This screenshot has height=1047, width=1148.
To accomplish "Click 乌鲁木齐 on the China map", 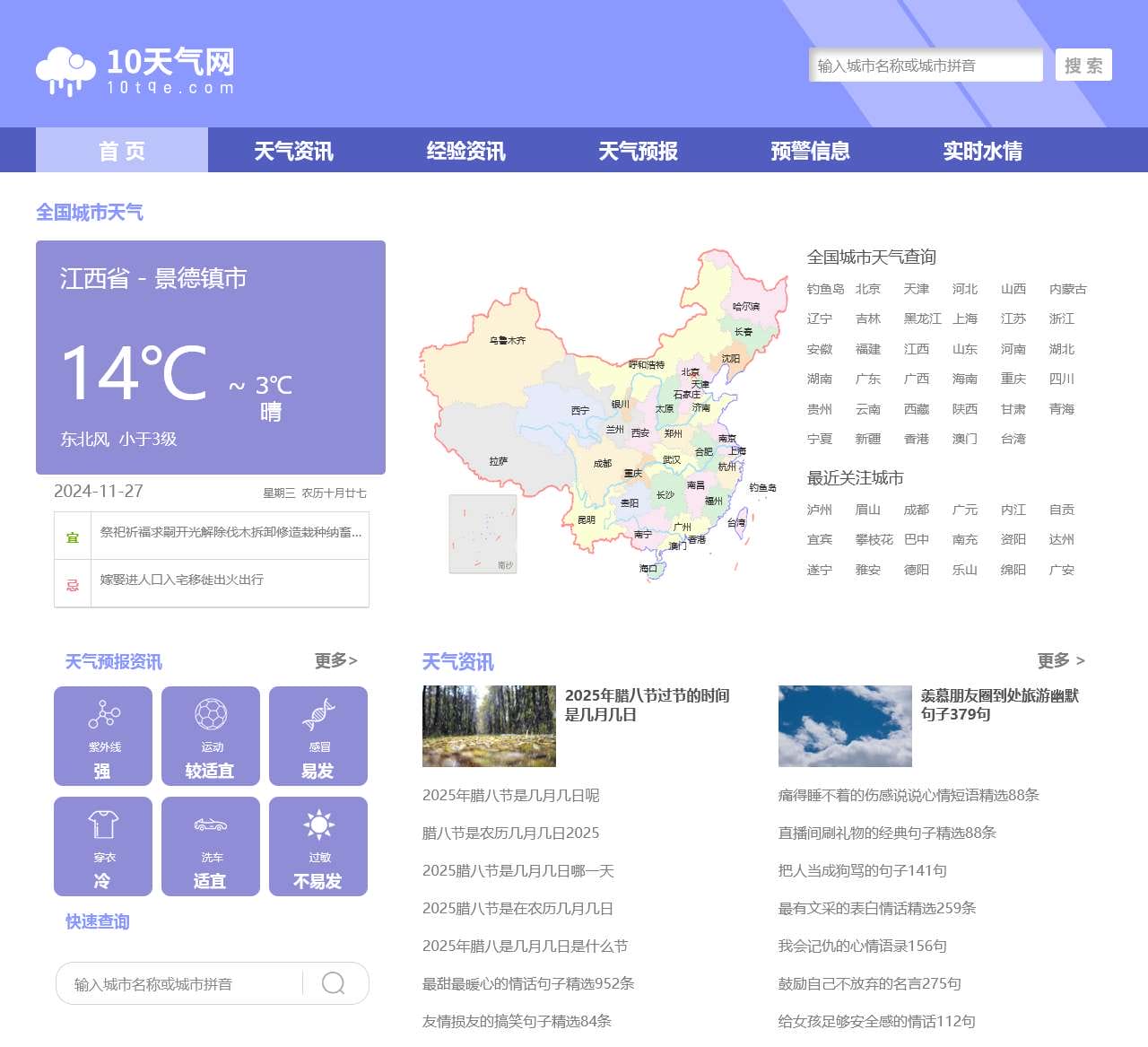I will coord(508,340).
